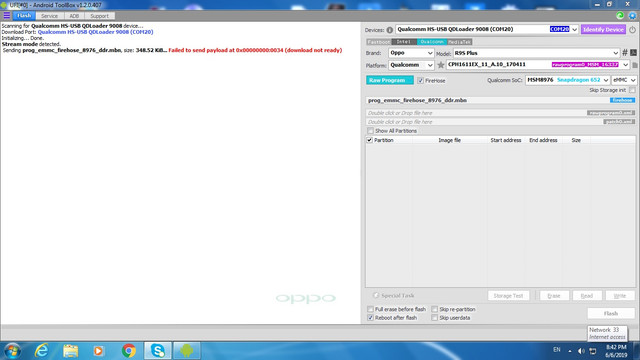
Task: Click the Flash button at bottom right
Action: pos(611,313)
